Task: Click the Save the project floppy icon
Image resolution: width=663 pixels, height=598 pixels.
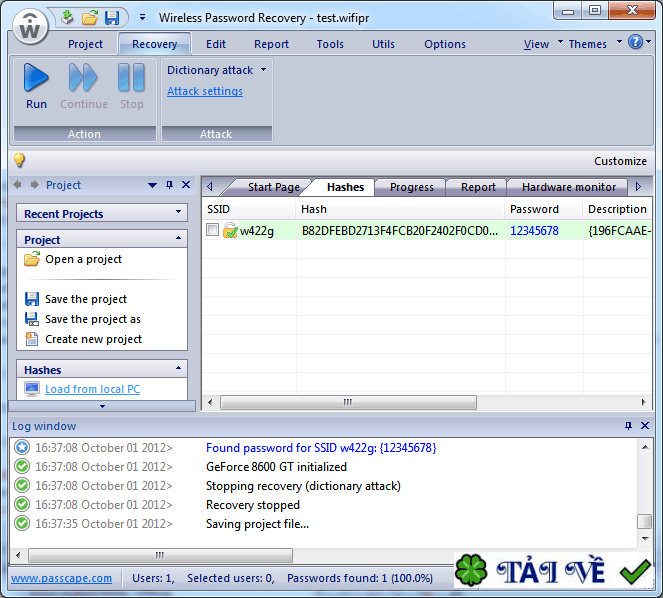Action: (x=32, y=299)
